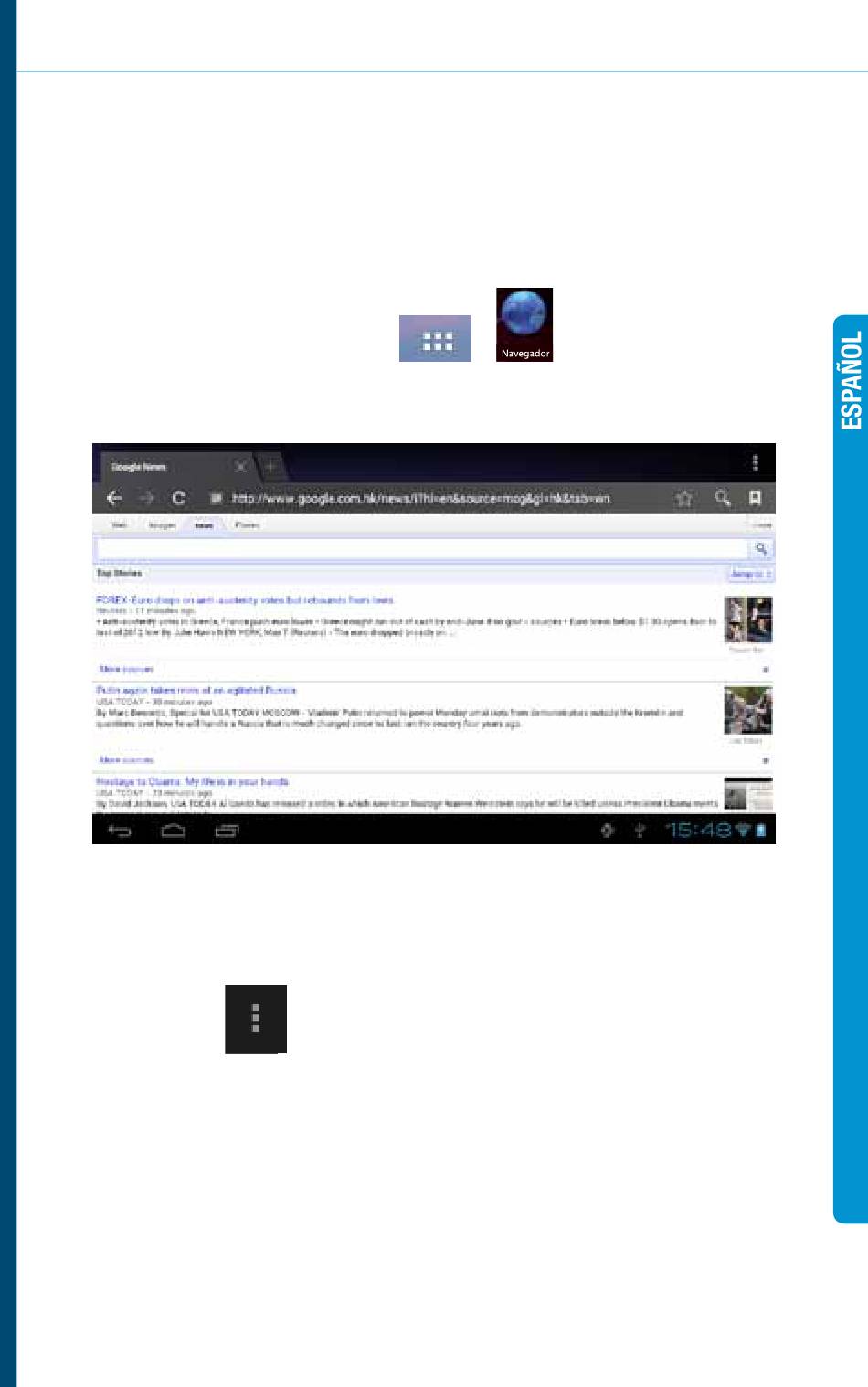Bookmark this page with the star

coord(683,498)
